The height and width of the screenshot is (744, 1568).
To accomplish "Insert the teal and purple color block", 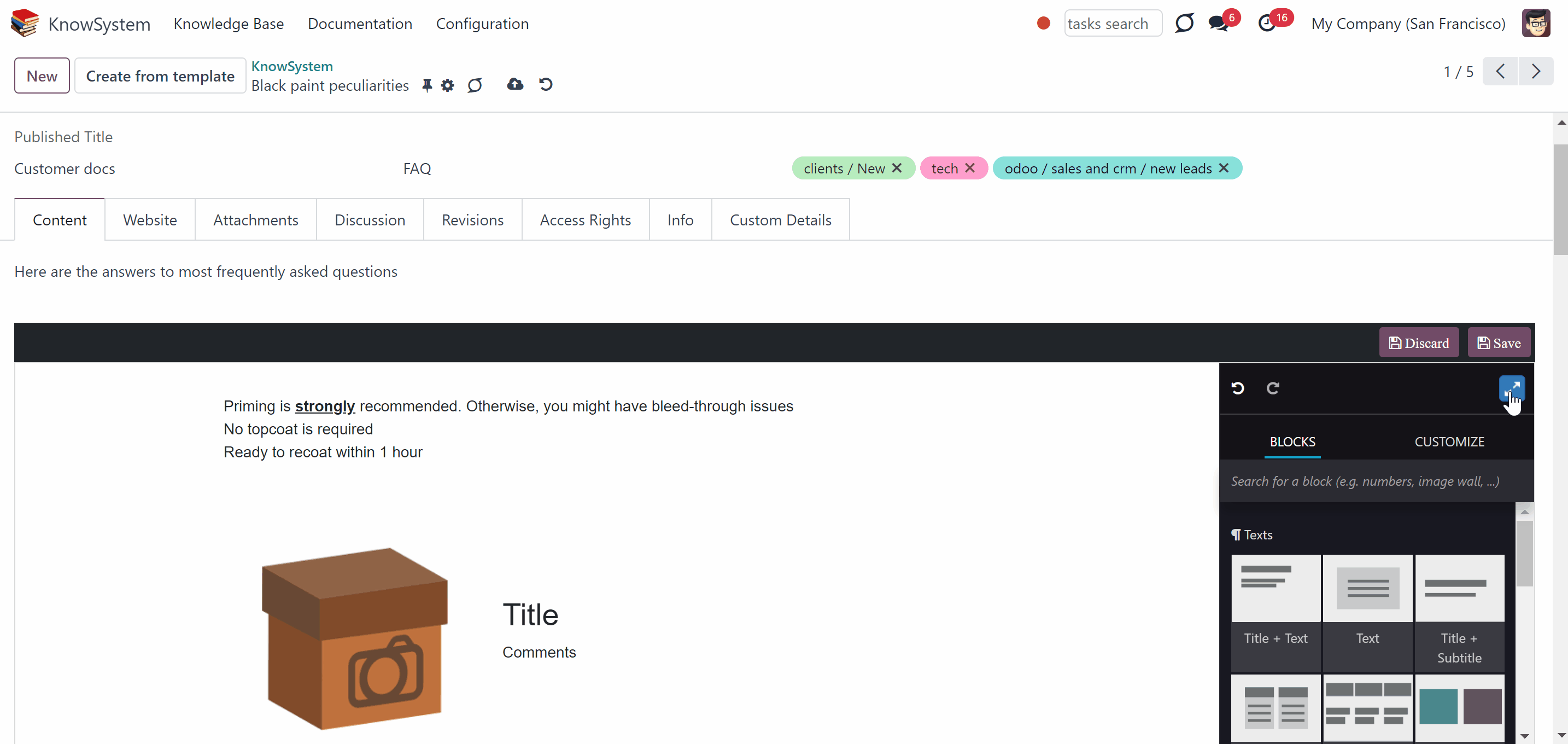I will [x=1460, y=708].
